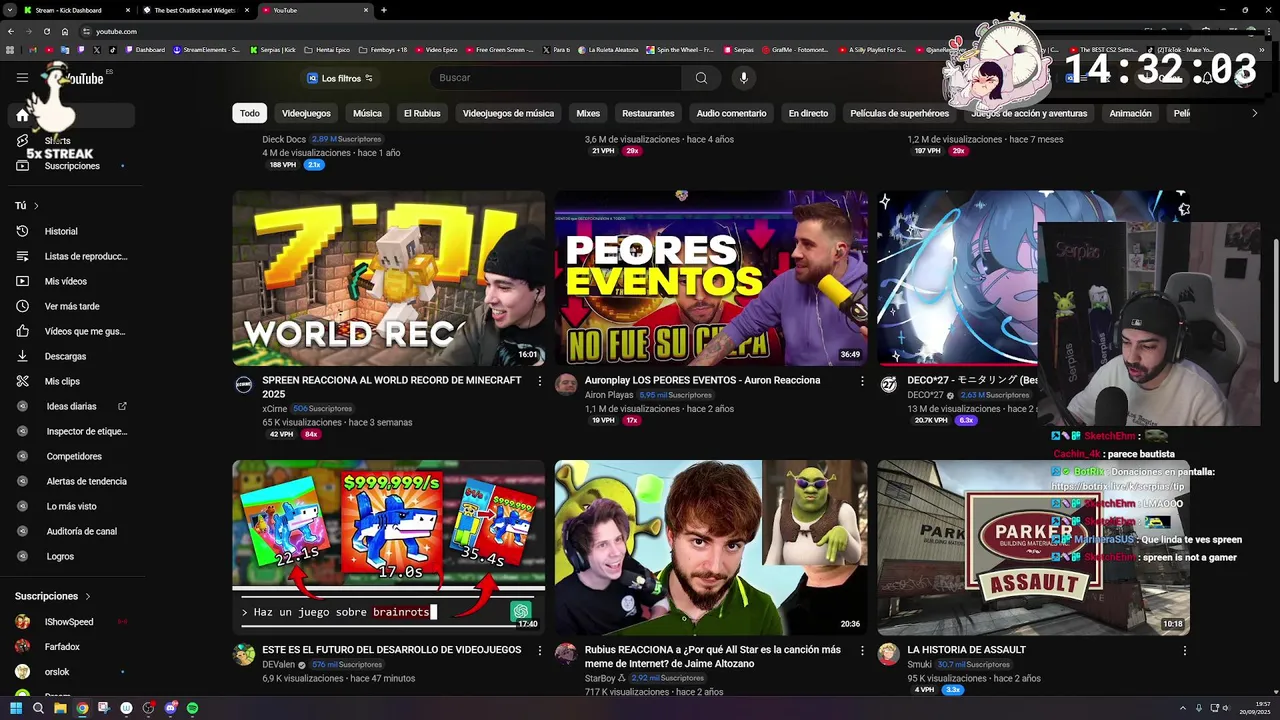This screenshot has height=720, width=1280.
Task: Show more category chips with right arrow
Action: click(1255, 113)
